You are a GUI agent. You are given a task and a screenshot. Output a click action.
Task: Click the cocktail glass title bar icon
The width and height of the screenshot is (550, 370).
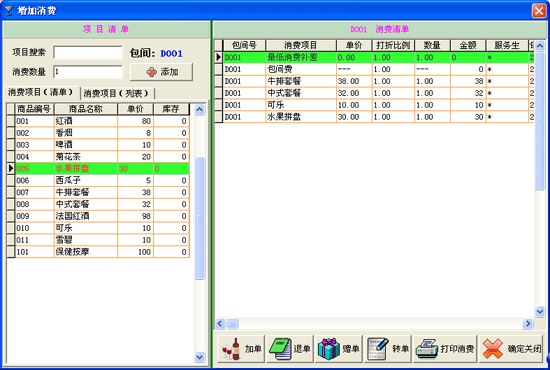pos(8,11)
